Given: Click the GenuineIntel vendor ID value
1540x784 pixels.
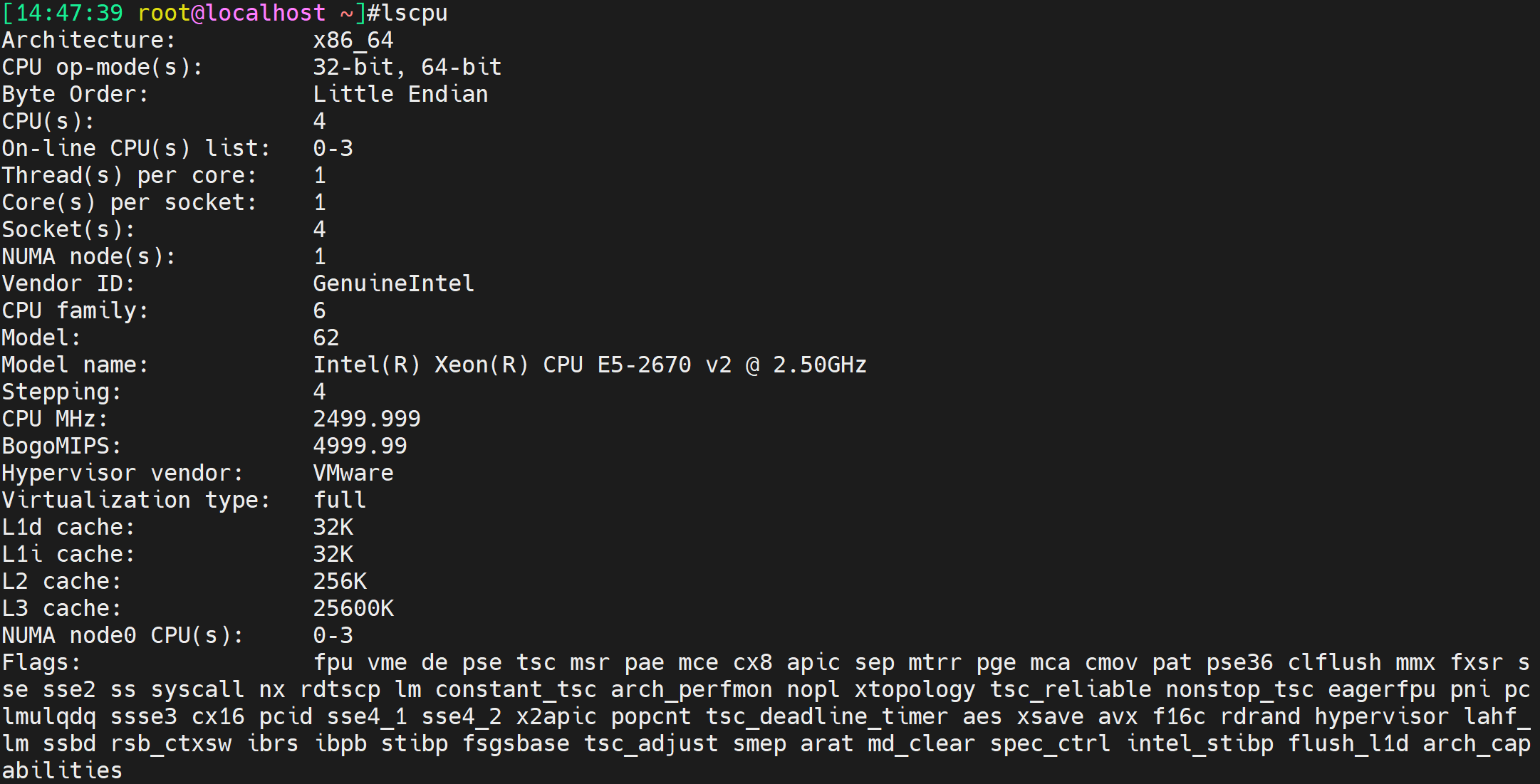Looking at the screenshot, I should coord(394,284).
